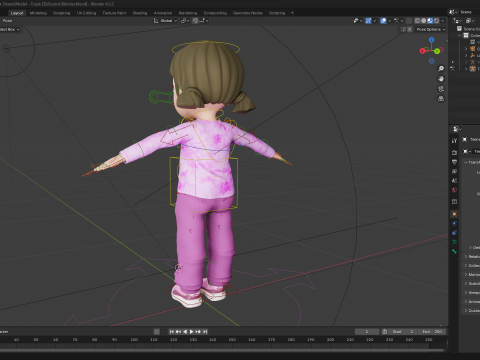Open the viewport shading options dropdown arrow
Screen dimensions: 480x360
[x=443, y=21]
